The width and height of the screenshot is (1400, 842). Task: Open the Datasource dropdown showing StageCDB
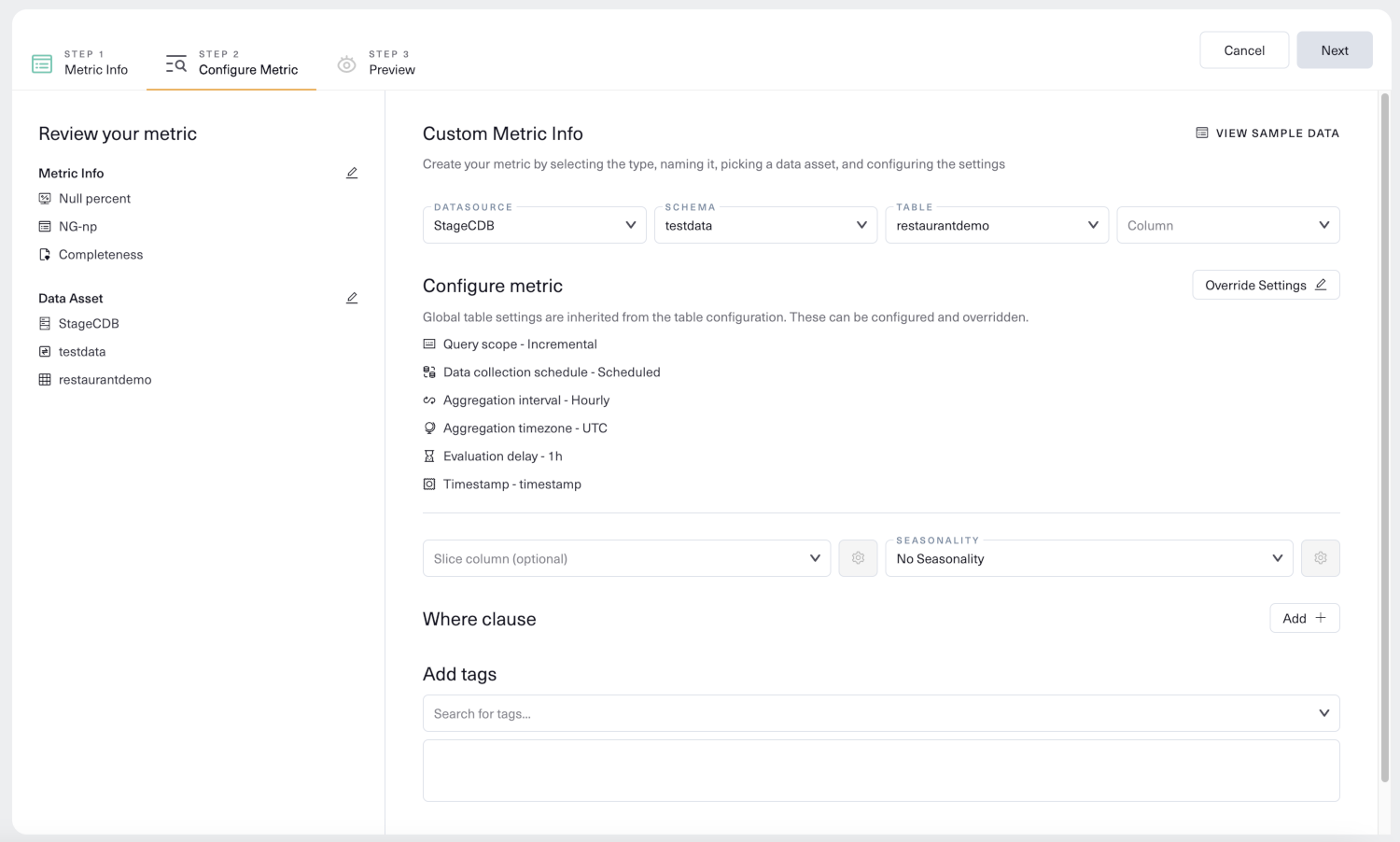point(534,226)
